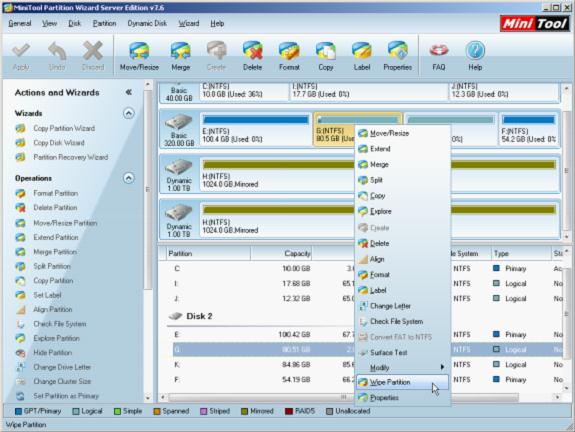Select the C: NTFS 10.0 GB partition block
Image resolution: width=575 pixels, height=432 pixels.
tap(244, 91)
